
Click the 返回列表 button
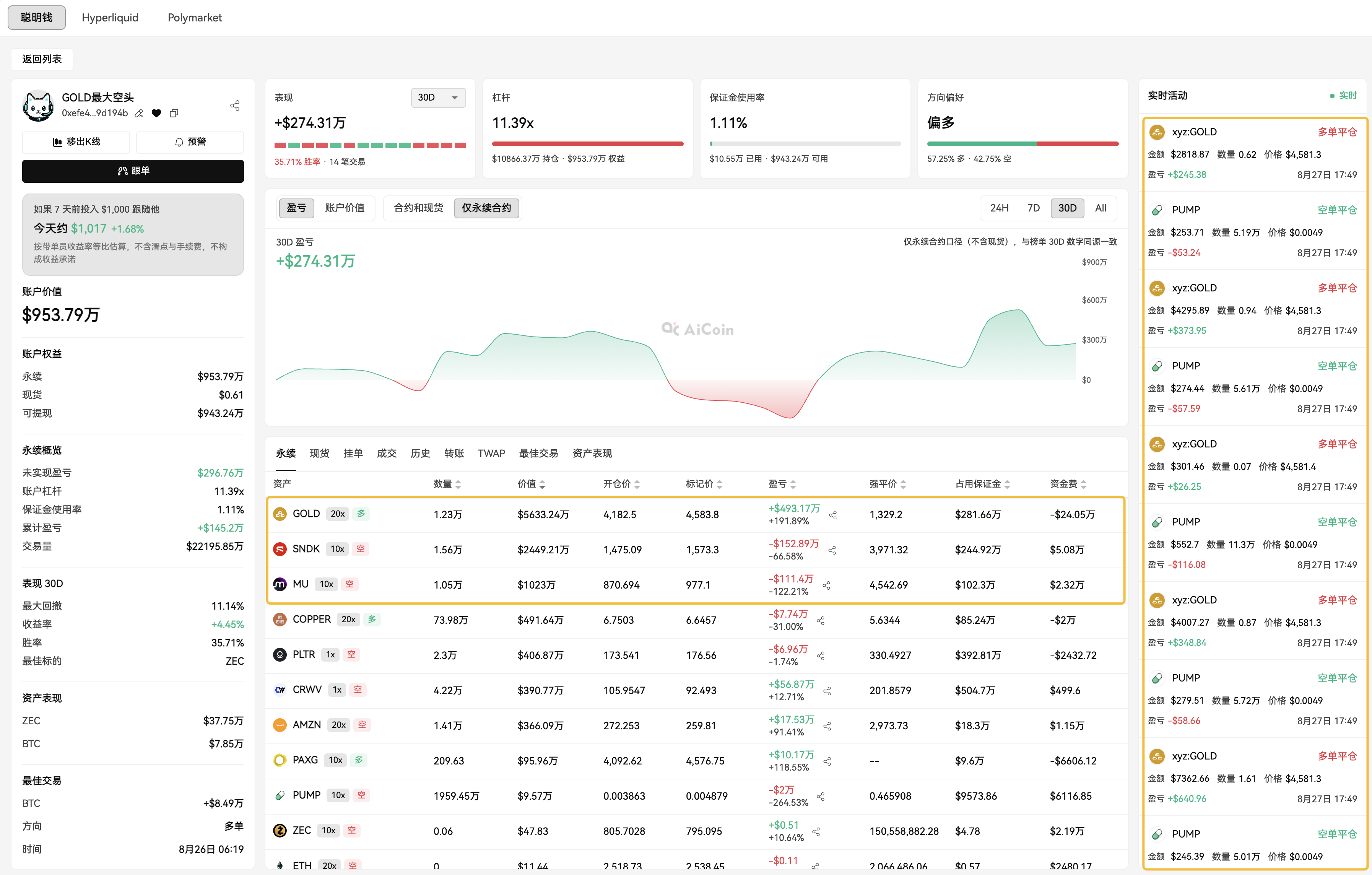pyautogui.click(x=42, y=59)
